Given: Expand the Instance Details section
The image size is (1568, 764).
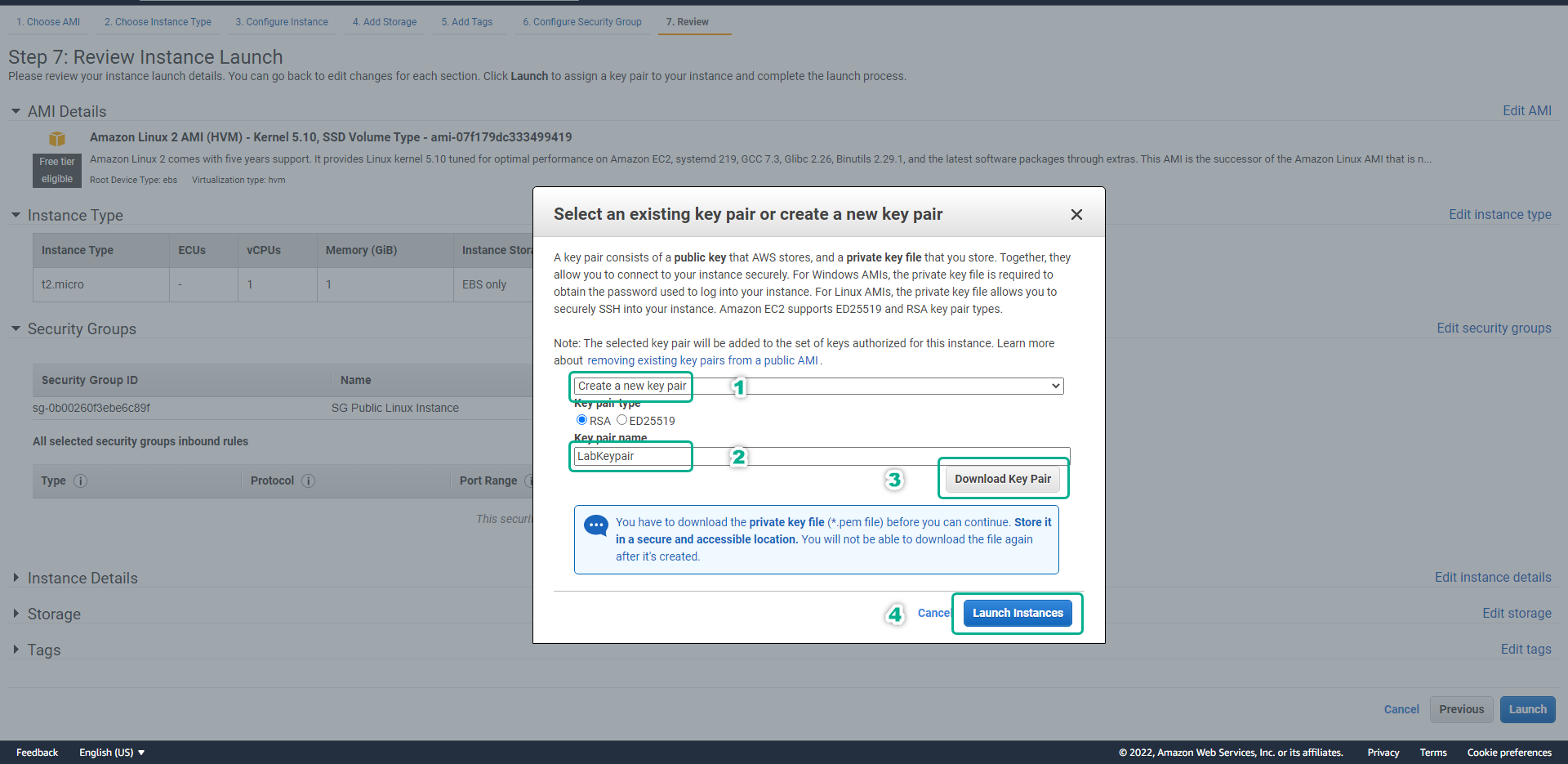Looking at the screenshot, I should pos(16,578).
